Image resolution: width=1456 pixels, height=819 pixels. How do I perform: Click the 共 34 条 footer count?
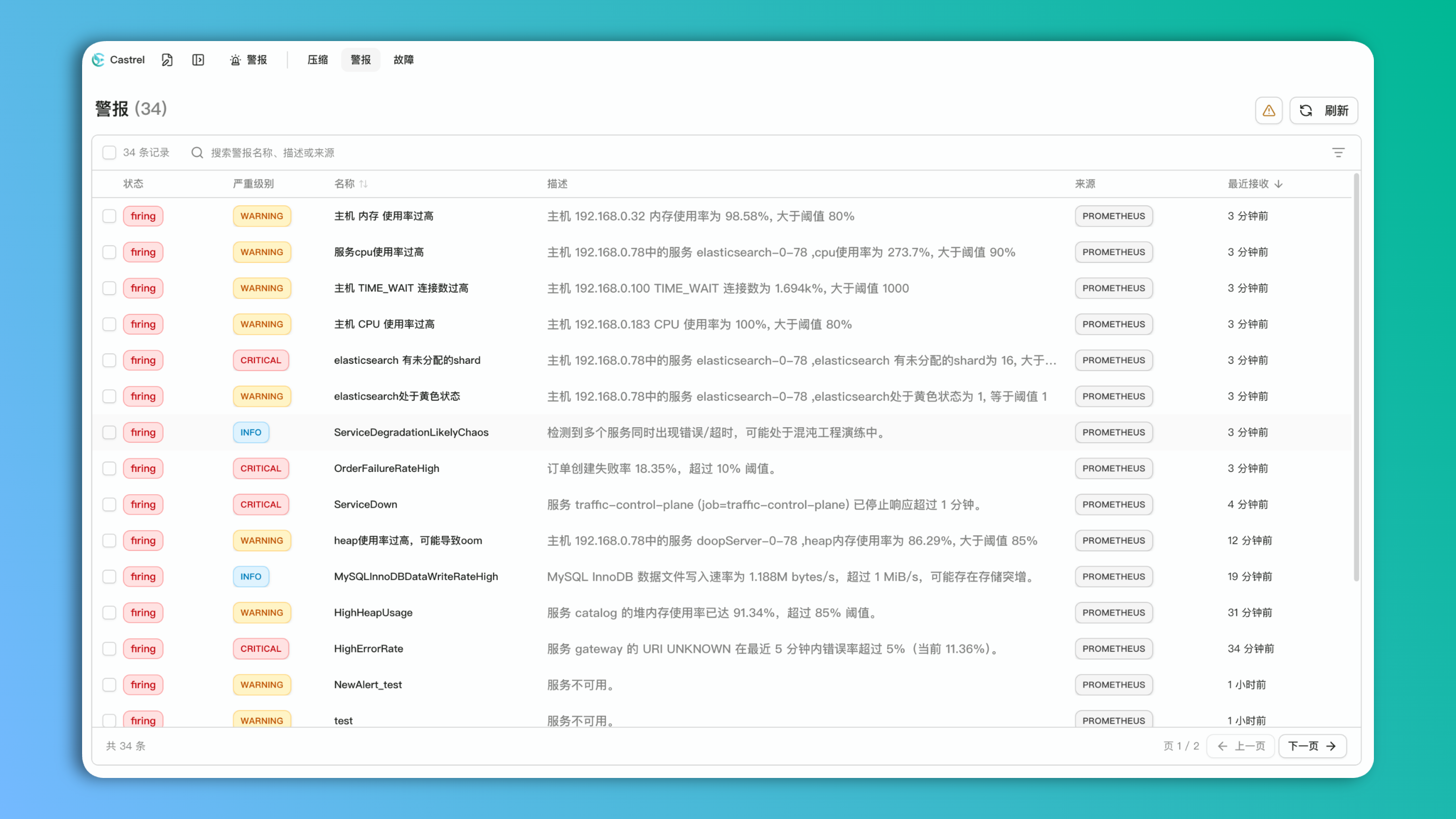[x=125, y=746]
